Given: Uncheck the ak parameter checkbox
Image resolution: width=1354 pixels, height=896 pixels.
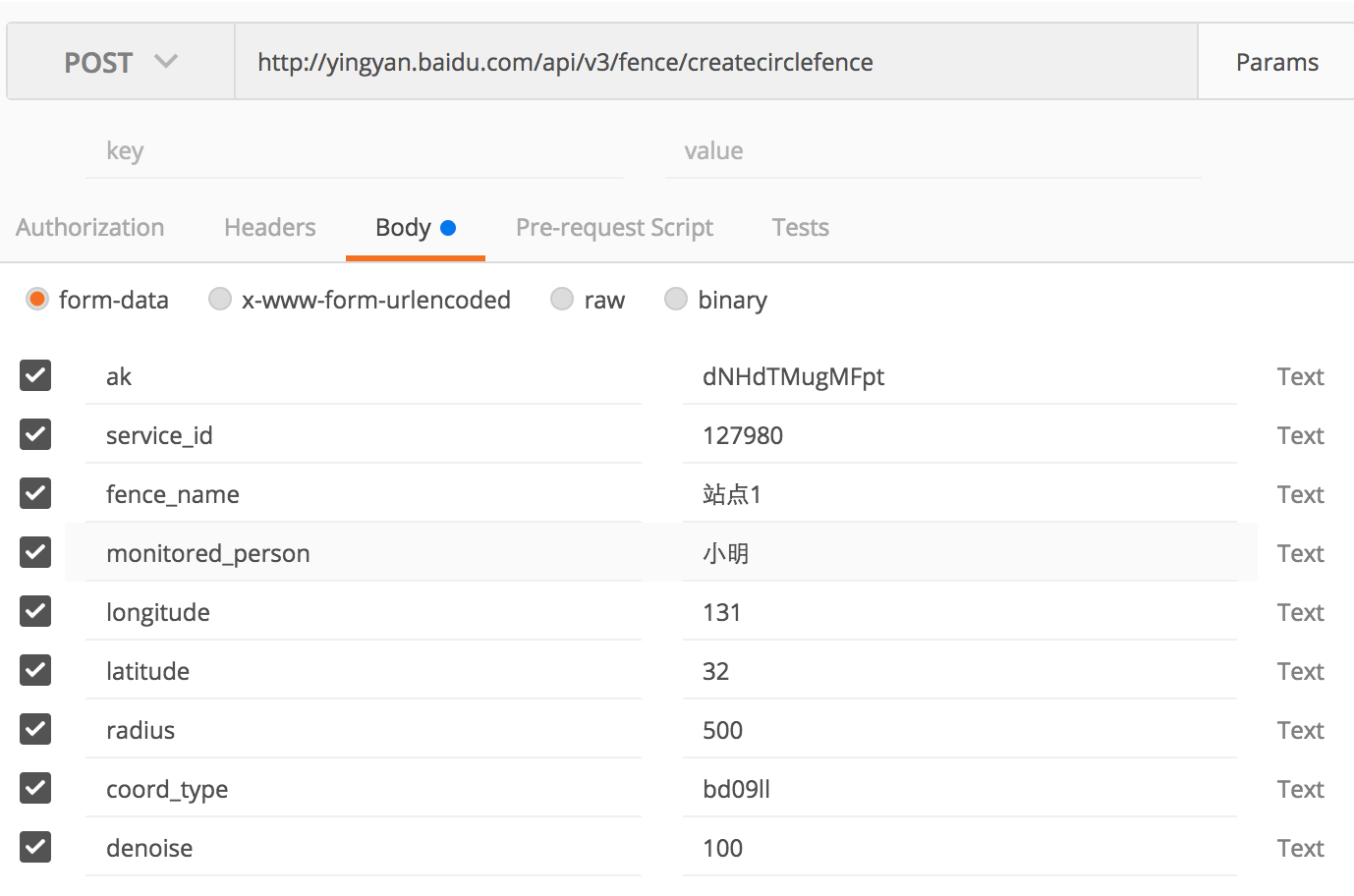Looking at the screenshot, I should (x=35, y=375).
